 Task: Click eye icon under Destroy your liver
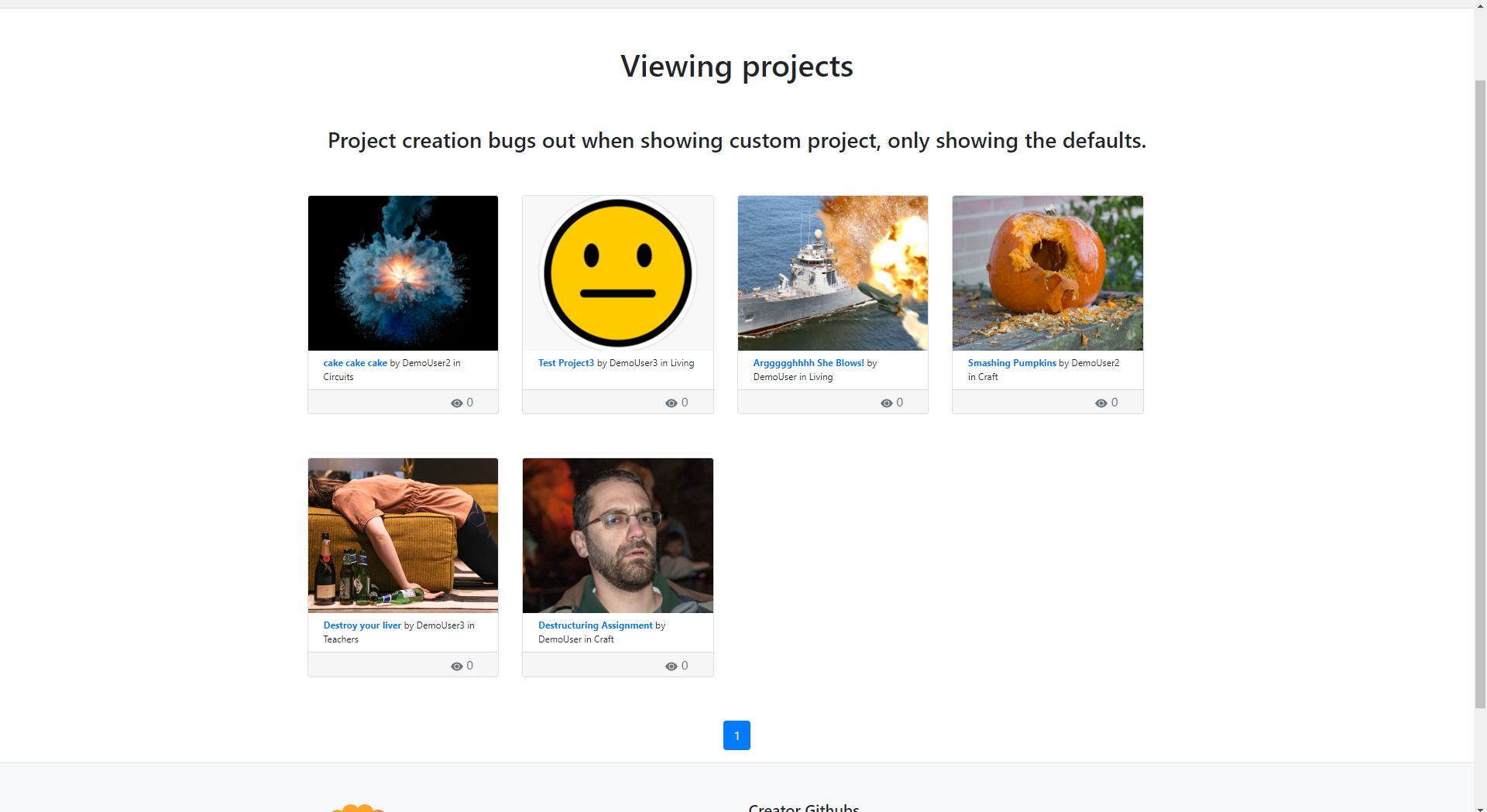(456, 666)
